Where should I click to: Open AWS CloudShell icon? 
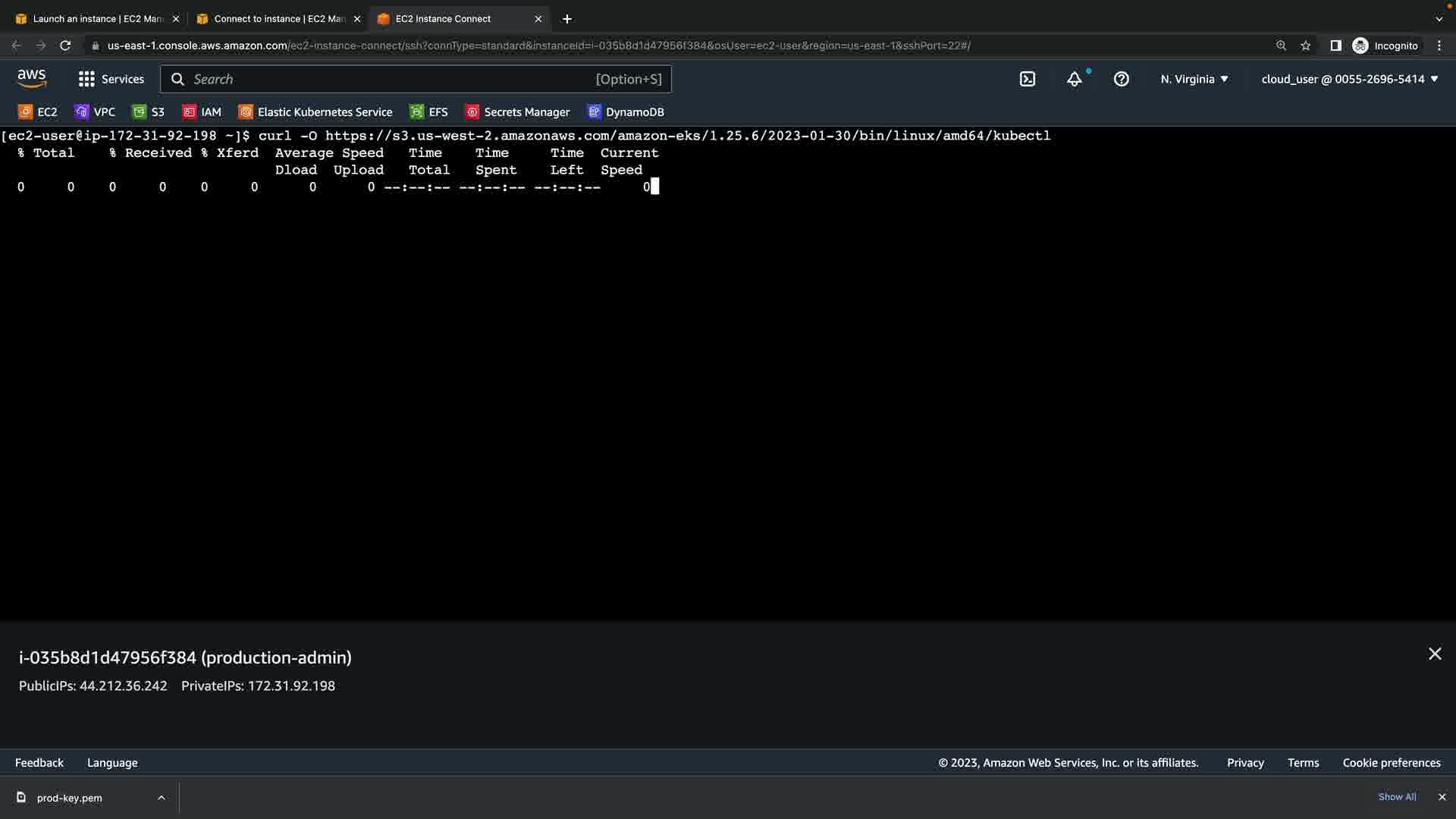pyautogui.click(x=1028, y=79)
